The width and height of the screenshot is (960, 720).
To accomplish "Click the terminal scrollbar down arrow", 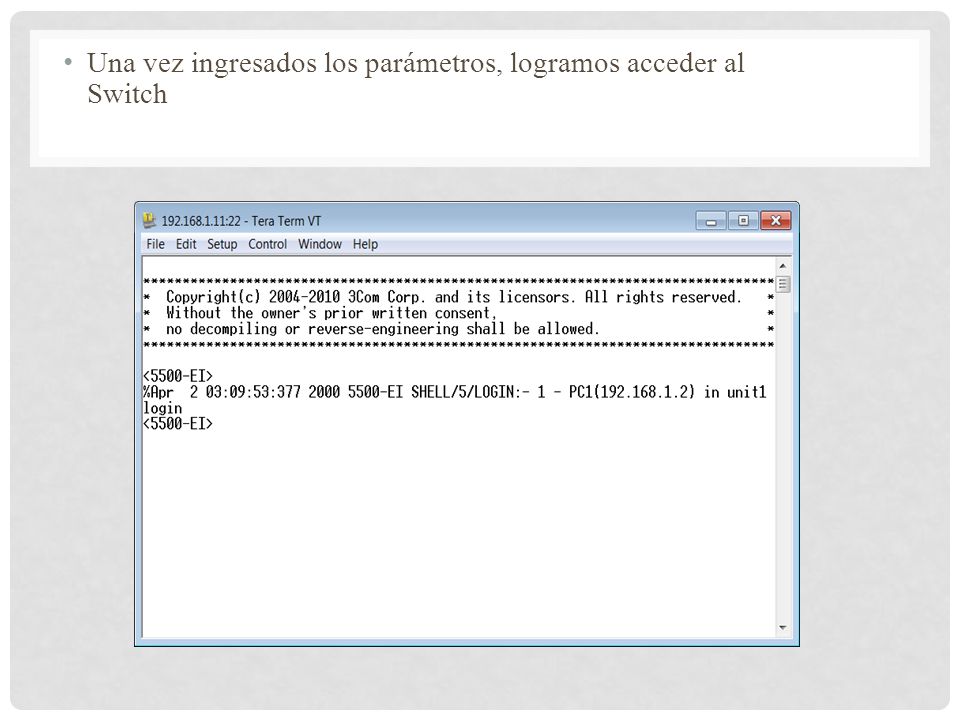I will pos(782,628).
